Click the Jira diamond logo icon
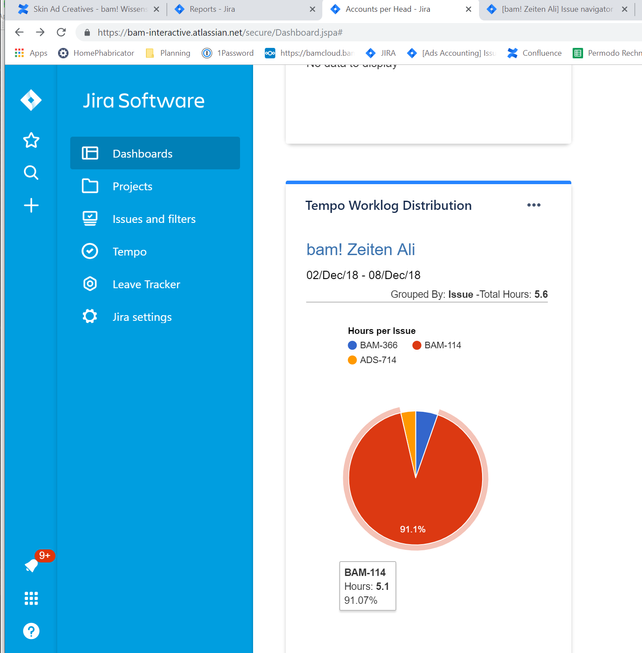 (31, 100)
